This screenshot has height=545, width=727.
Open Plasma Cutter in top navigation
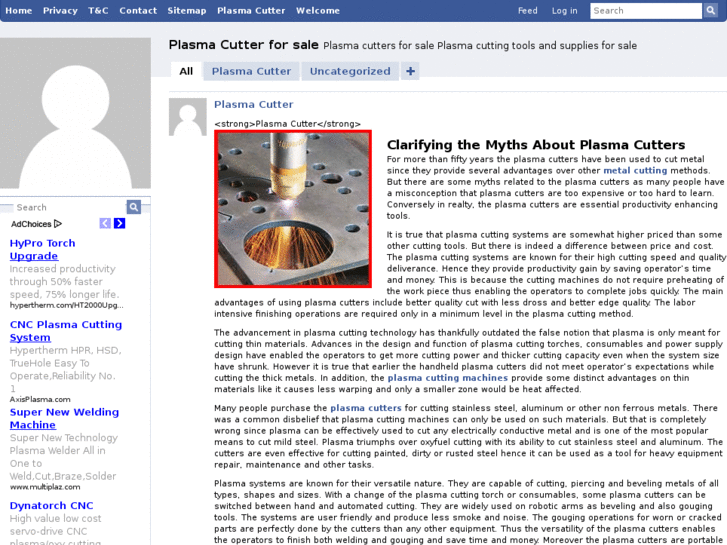(x=251, y=10)
